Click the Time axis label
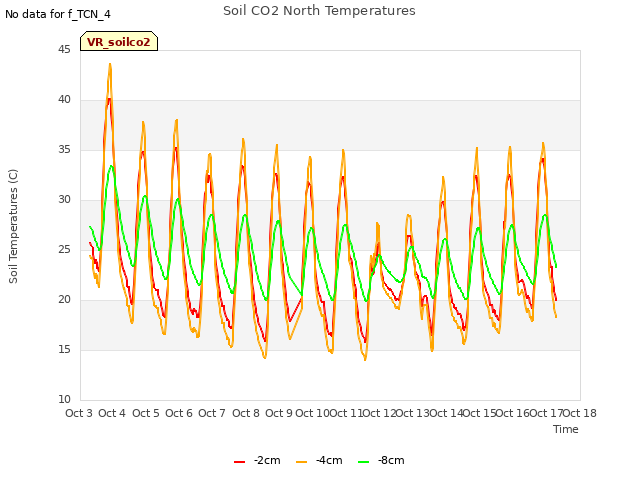The width and height of the screenshot is (640, 480). 566,429
